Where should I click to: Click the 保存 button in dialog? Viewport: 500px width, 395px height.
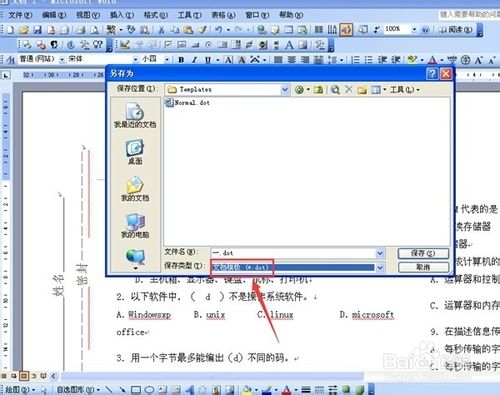pos(423,253)
